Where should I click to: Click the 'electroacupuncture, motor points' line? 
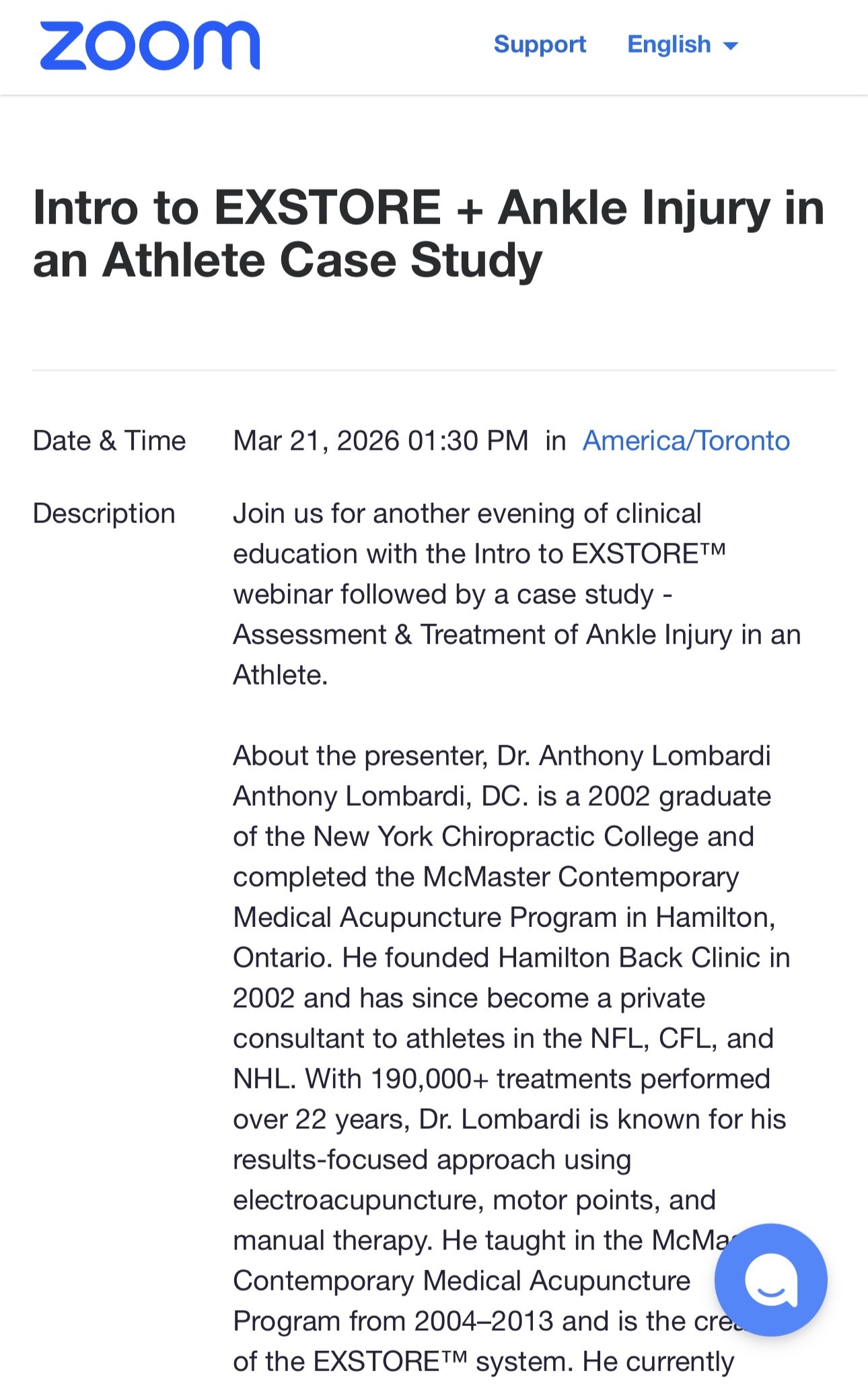pyautogui.click(x=474, y=1200)
